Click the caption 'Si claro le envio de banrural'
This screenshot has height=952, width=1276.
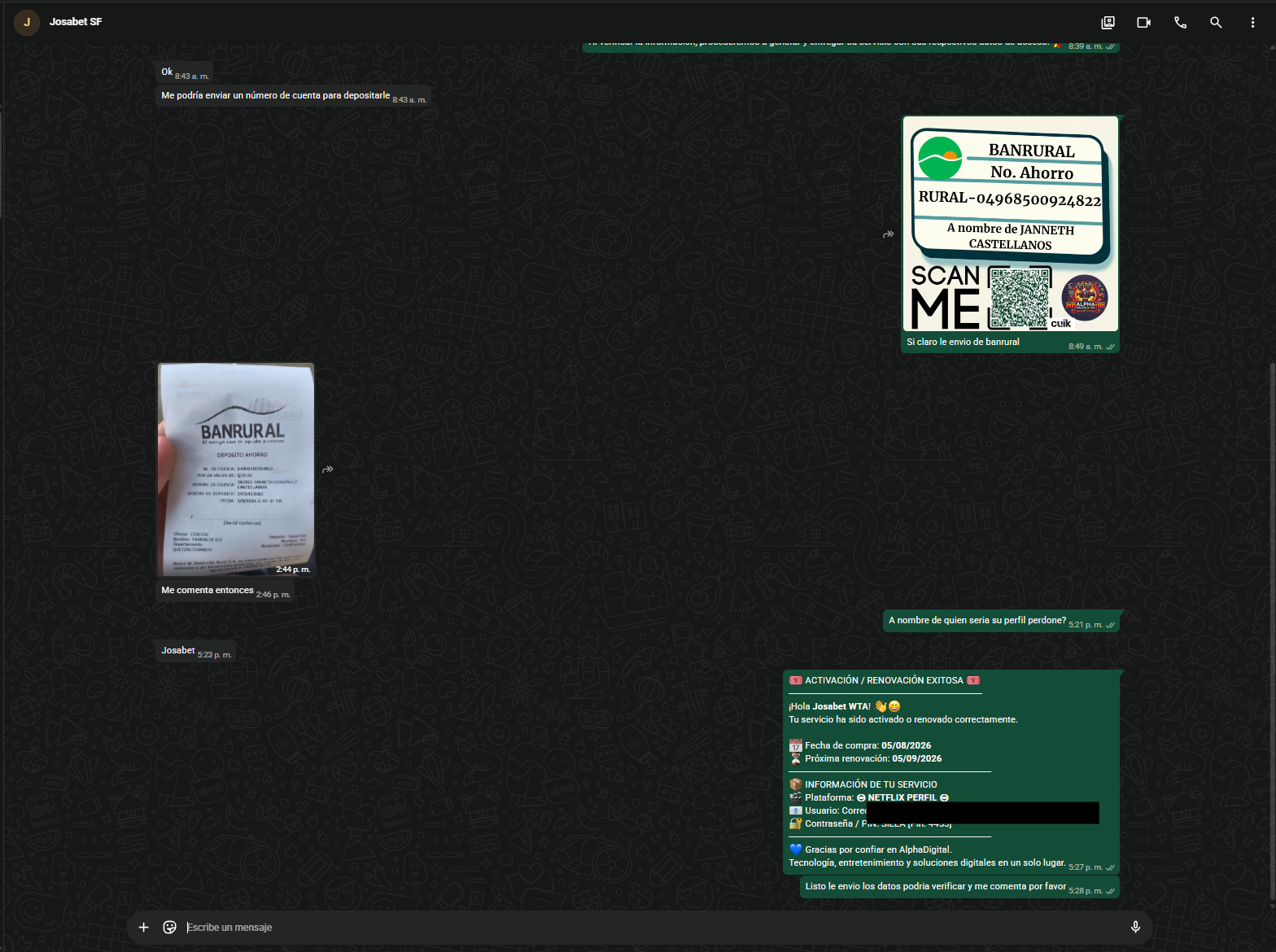click(963, 343)
